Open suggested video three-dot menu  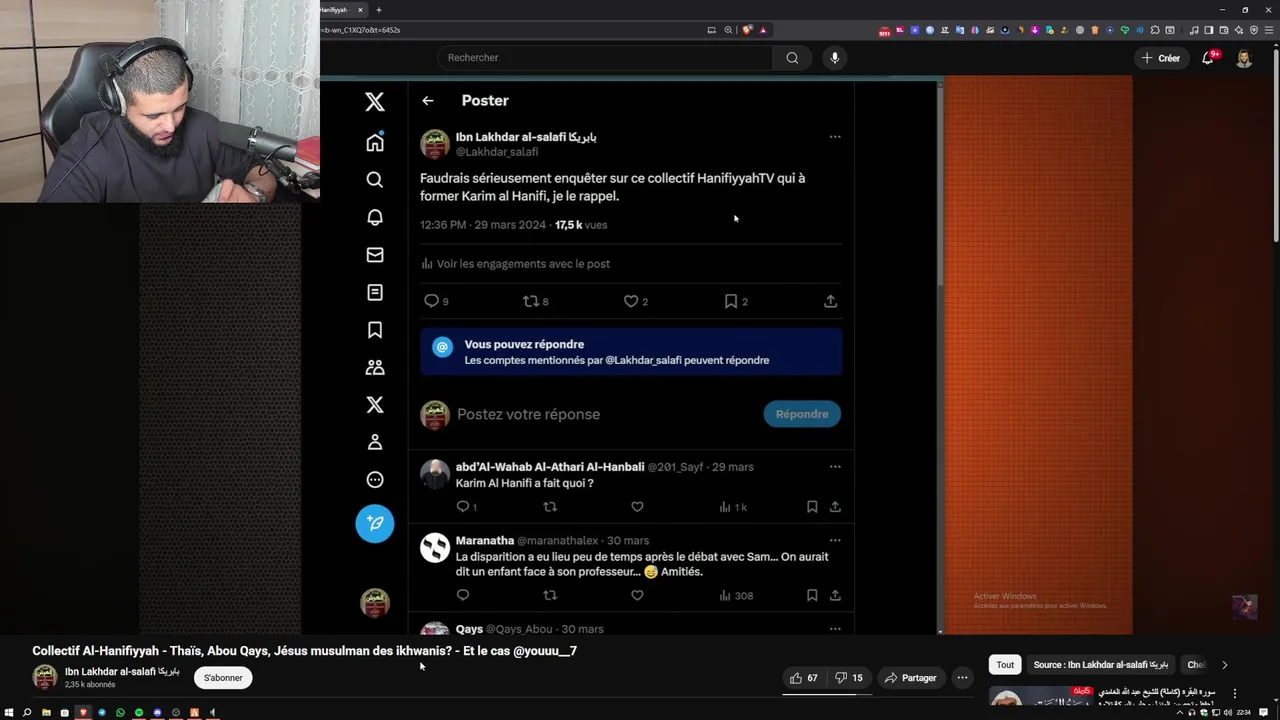[1235, 693]
